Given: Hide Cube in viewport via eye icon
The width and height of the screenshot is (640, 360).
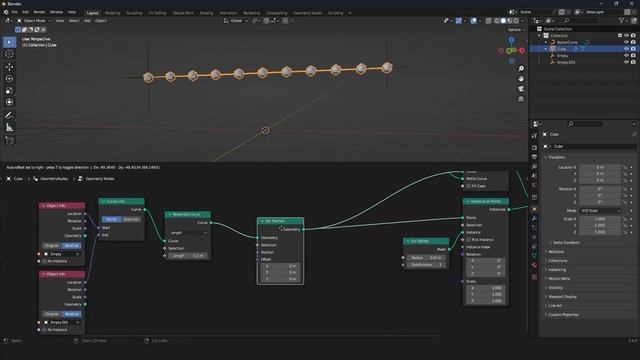Looking at the screenshot, I should 626,49.
